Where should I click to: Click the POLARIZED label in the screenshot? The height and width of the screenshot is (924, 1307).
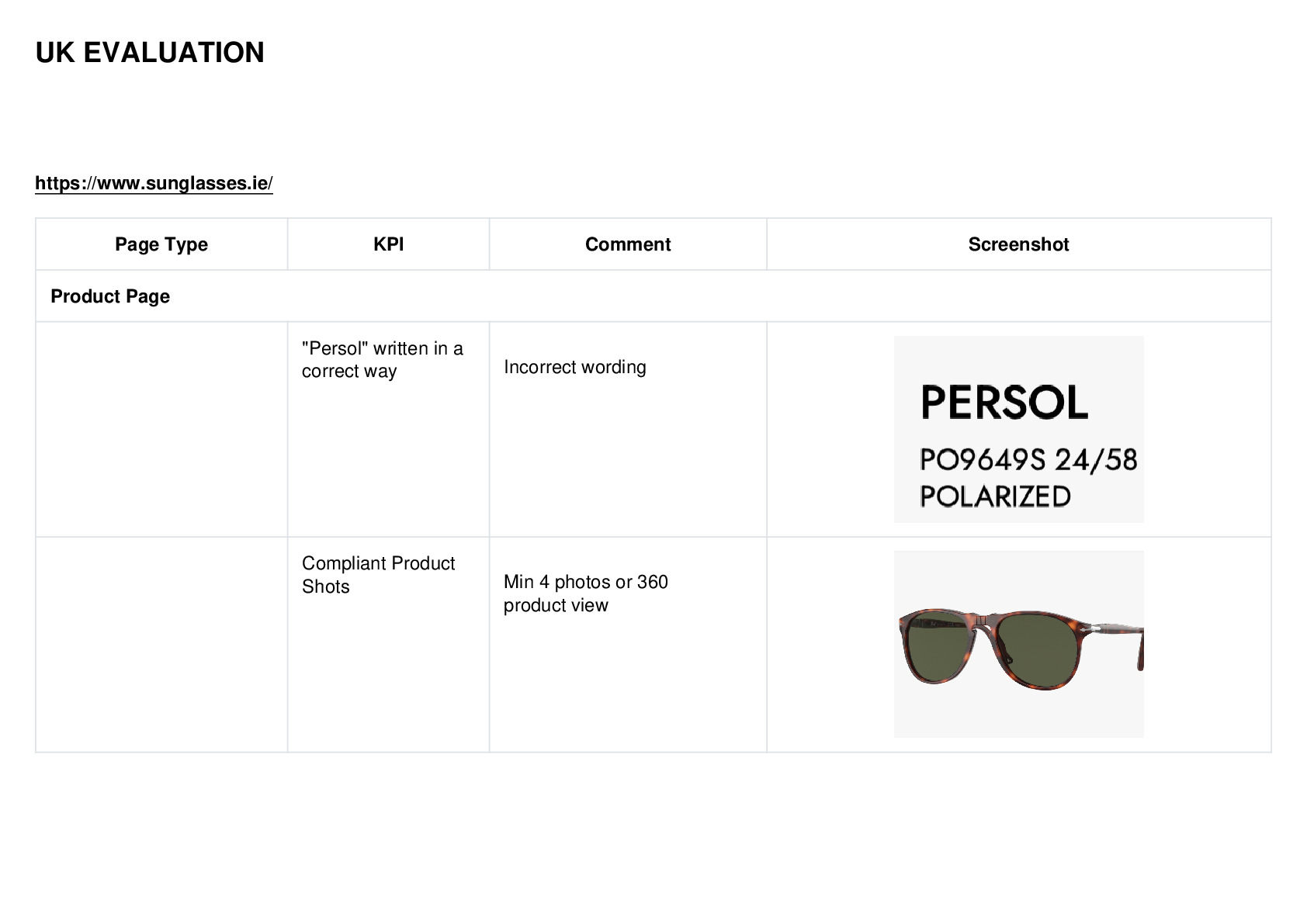click(995, 497)
